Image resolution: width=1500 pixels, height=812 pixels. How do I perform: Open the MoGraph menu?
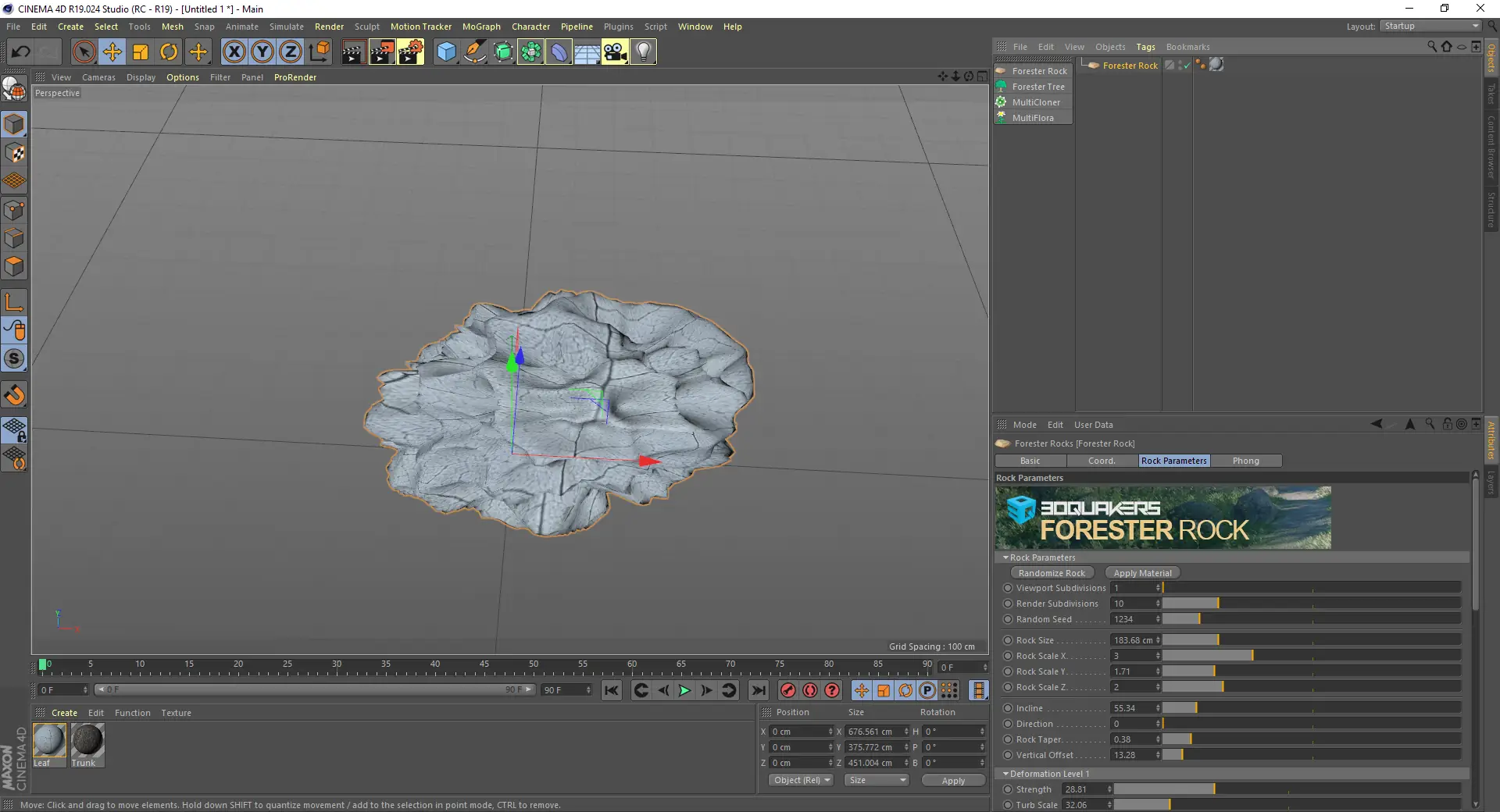[x=481, y=26]
